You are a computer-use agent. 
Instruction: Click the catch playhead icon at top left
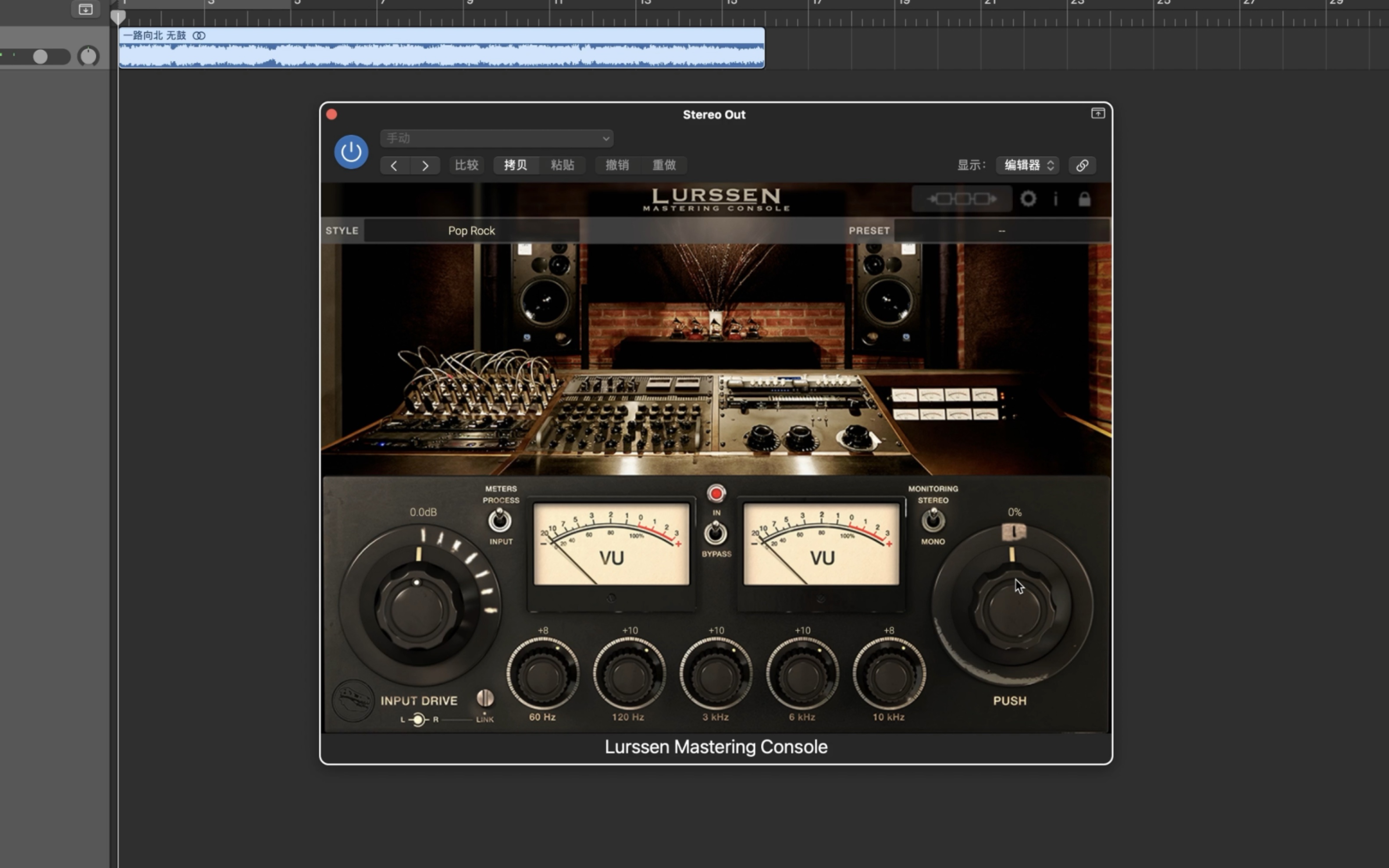85,9
